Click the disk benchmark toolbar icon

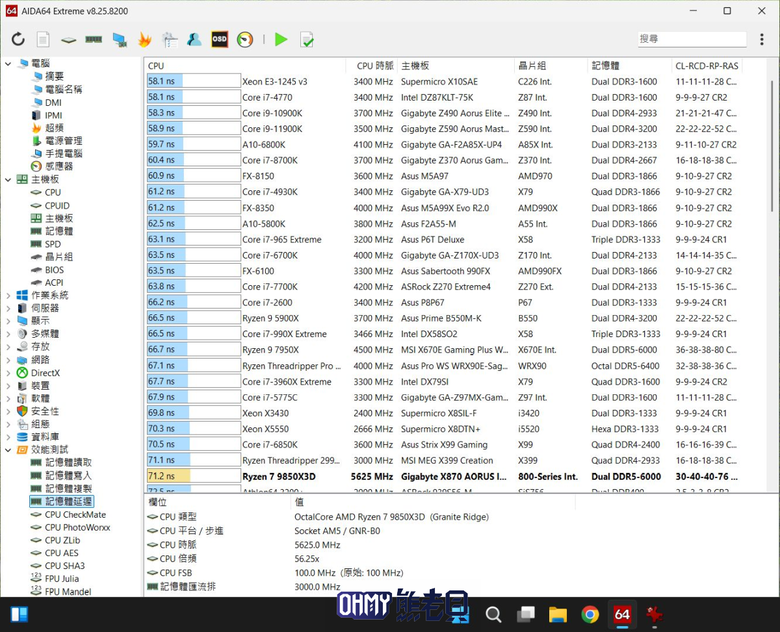point(69,40)
